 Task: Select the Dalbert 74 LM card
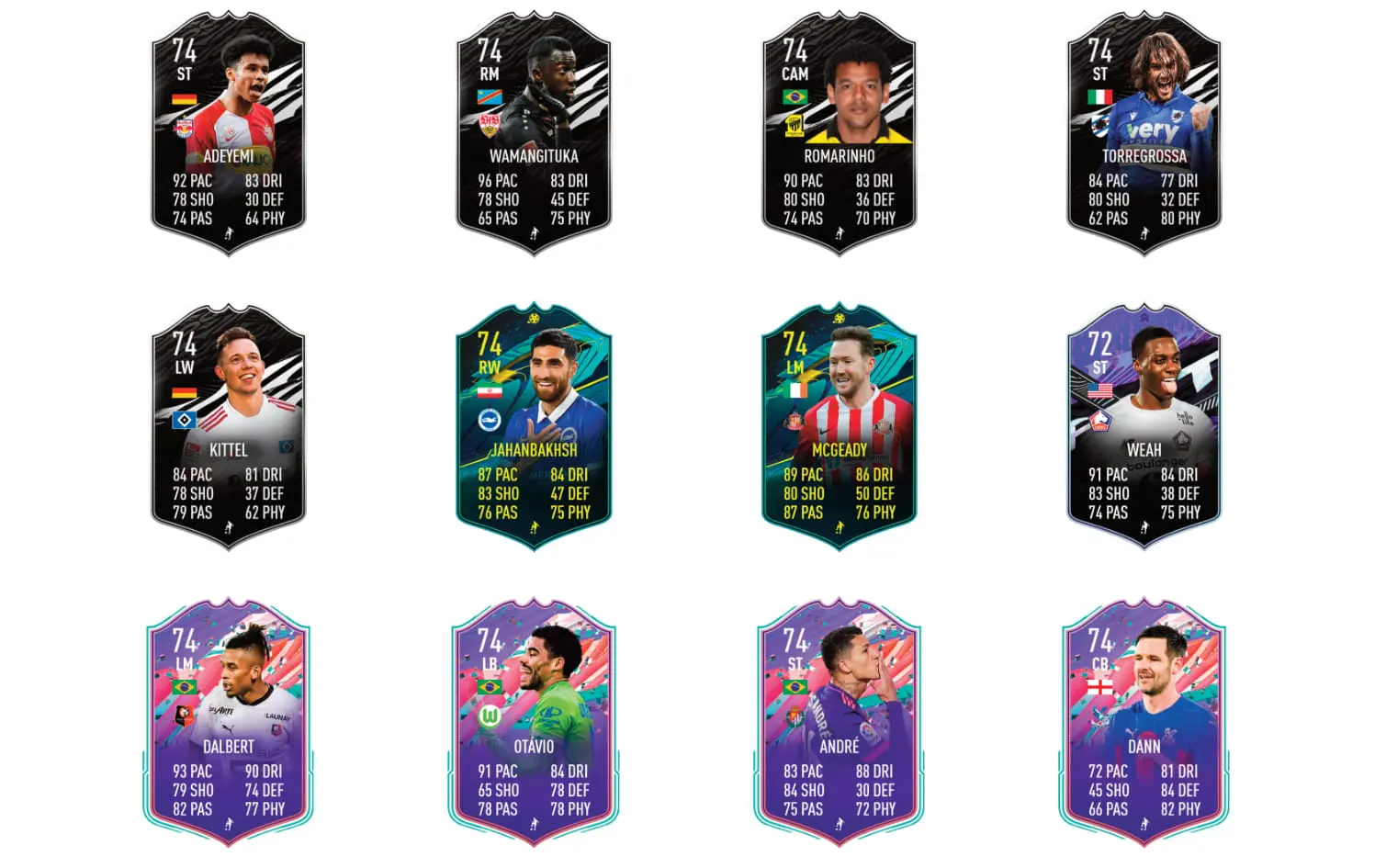[229, 723]
